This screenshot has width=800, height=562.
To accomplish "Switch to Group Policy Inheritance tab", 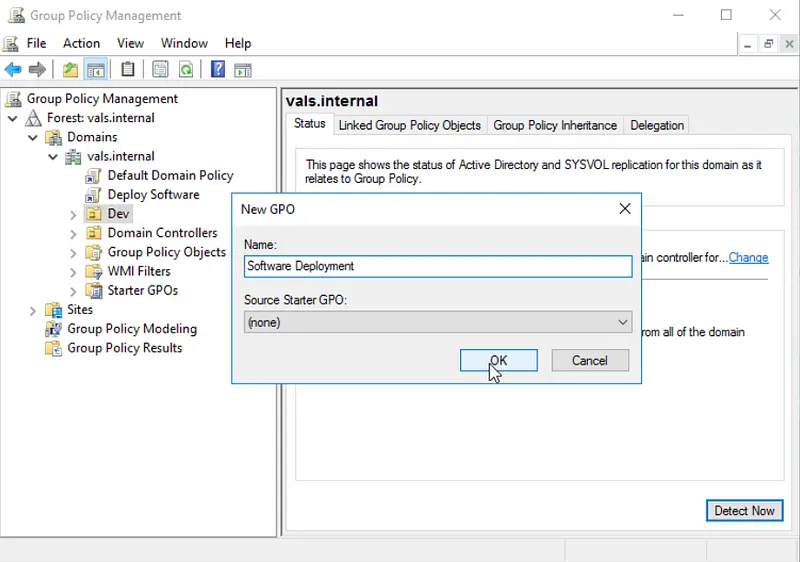I will click(x=555, y=125).
